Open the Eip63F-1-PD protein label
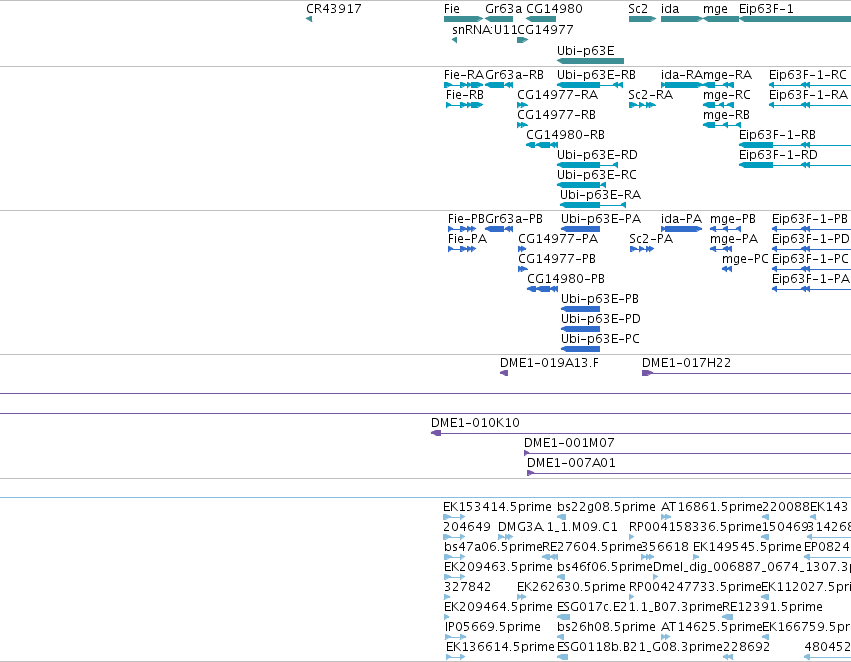 tap(810, 239)
